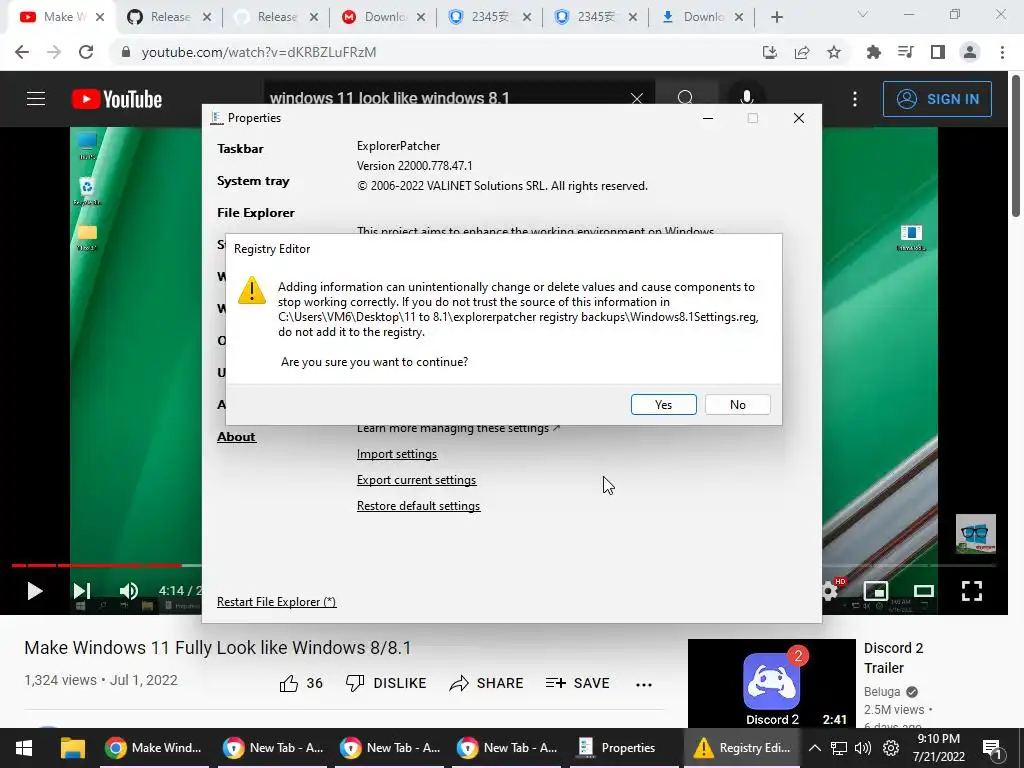Open Chrome profile avatar

970,52
